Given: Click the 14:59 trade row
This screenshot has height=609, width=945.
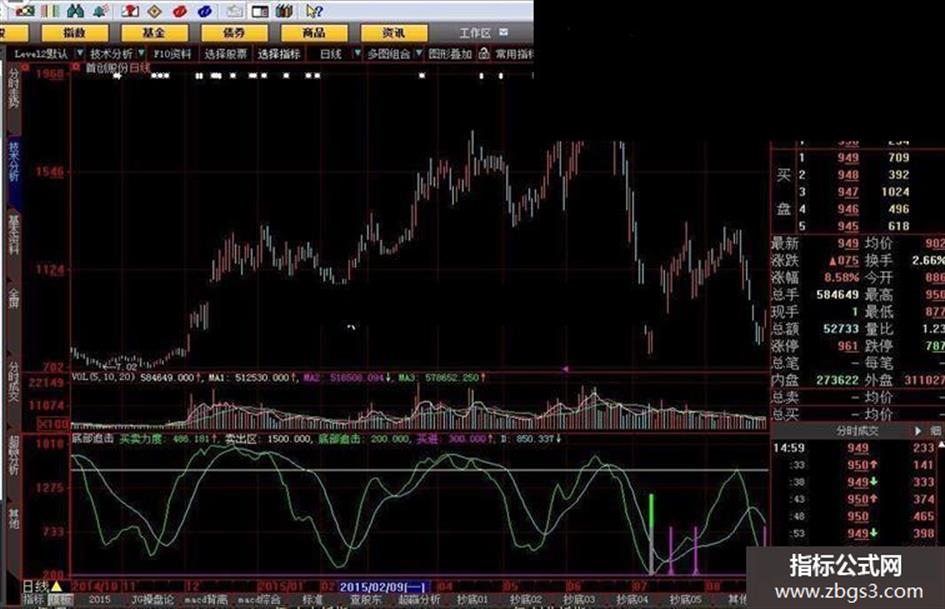Looking at the screenshot, I should coord(853,447).
